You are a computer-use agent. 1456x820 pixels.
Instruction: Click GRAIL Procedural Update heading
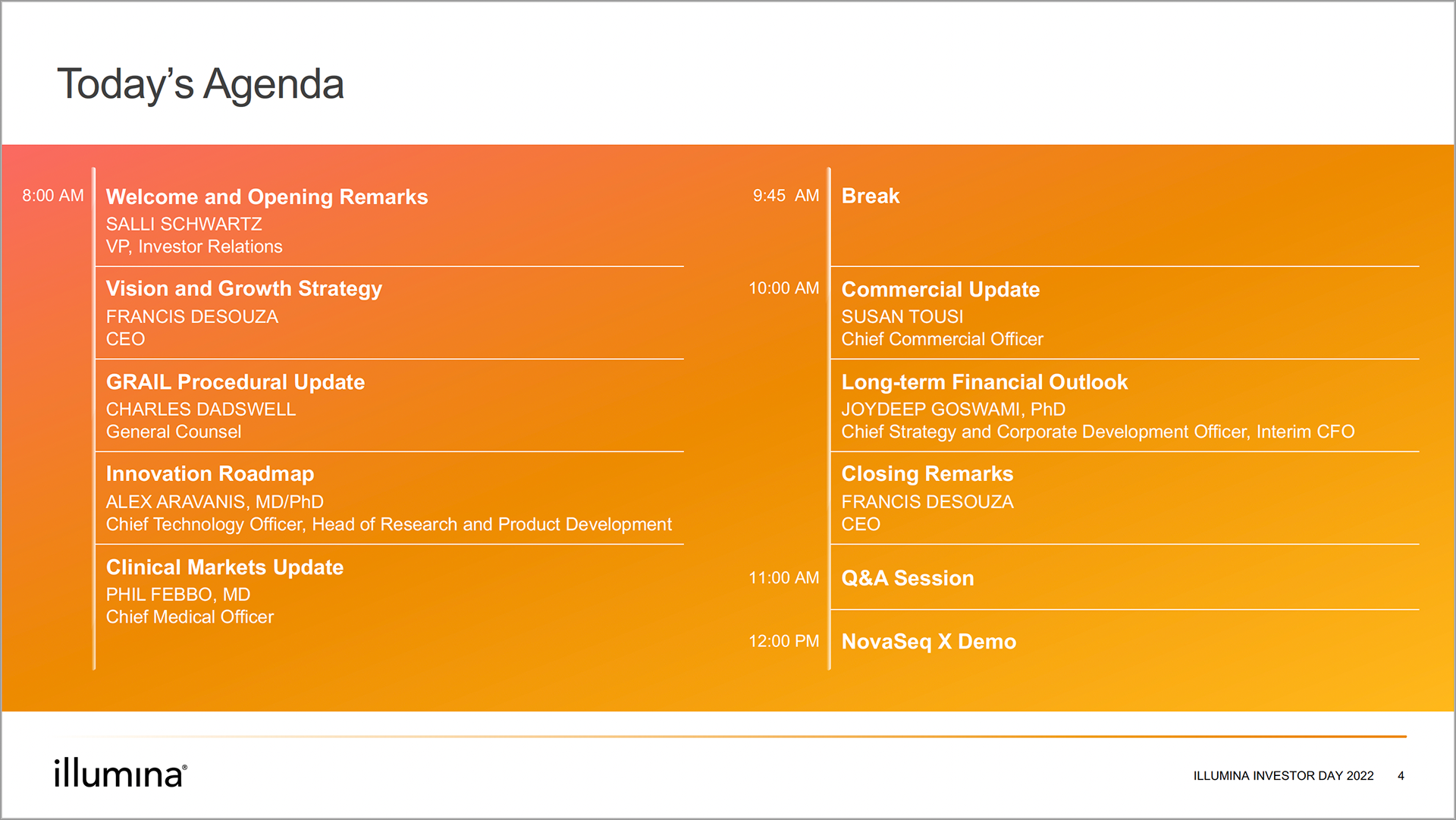coord(235,382)
